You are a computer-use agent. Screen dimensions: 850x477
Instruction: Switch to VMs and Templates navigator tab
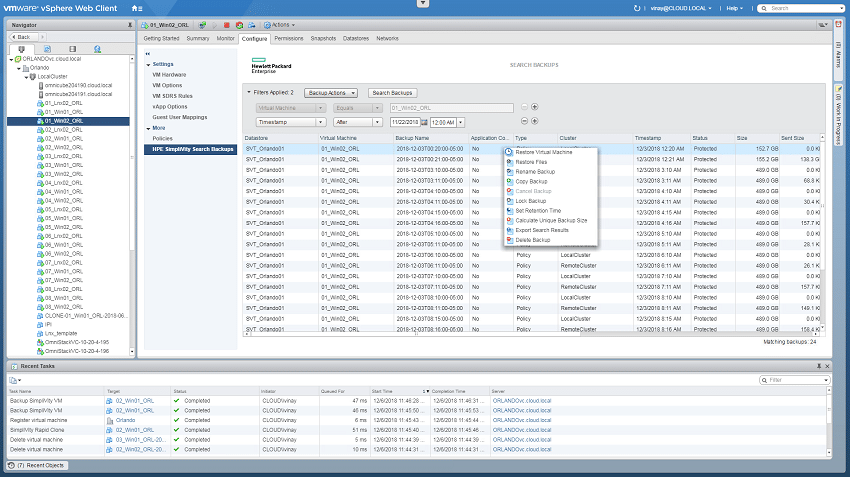click(x=47, y=49)
